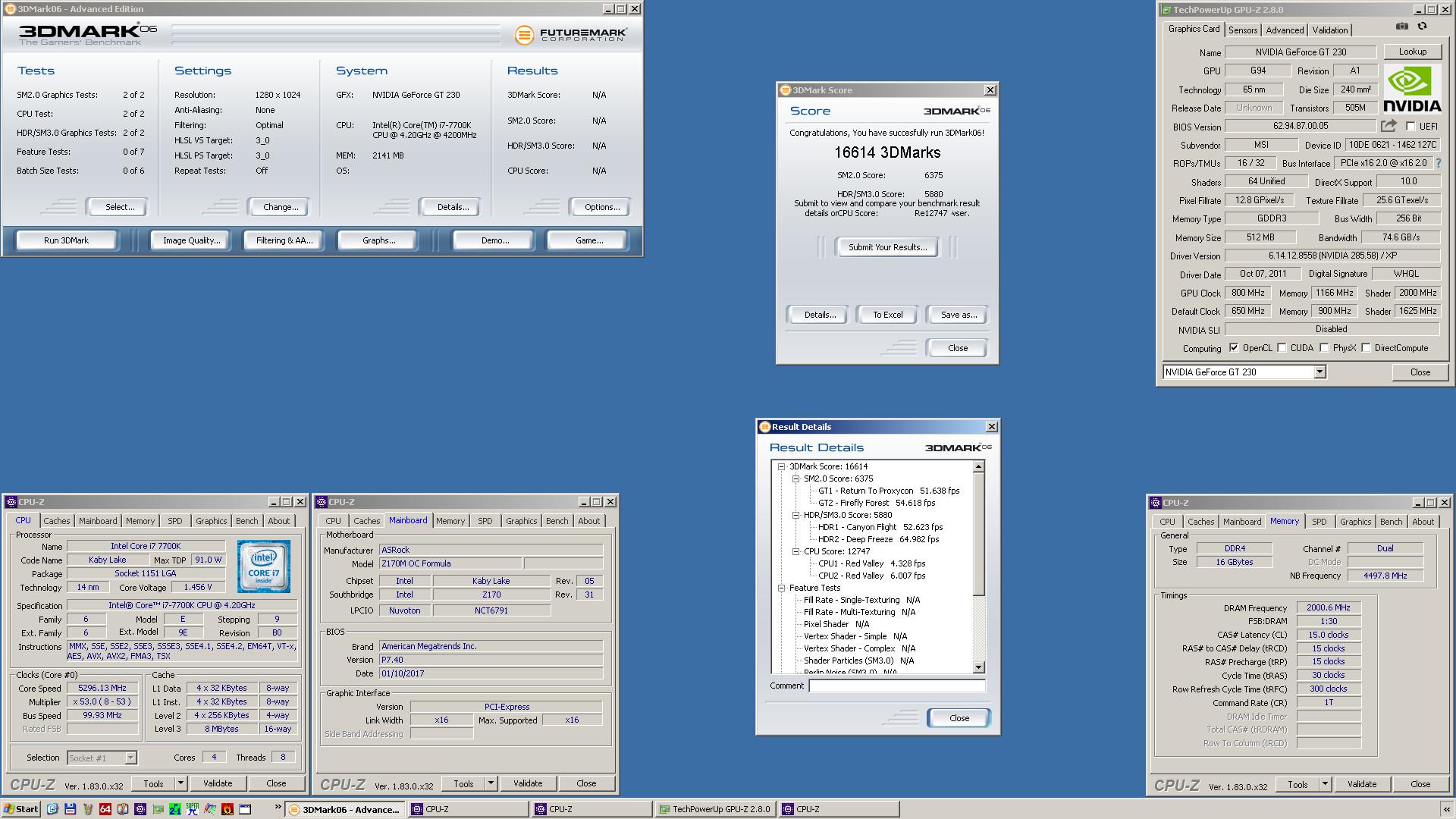
Task: Click the To Excel button
Action: pyautogui.click(x=887, y=315)
